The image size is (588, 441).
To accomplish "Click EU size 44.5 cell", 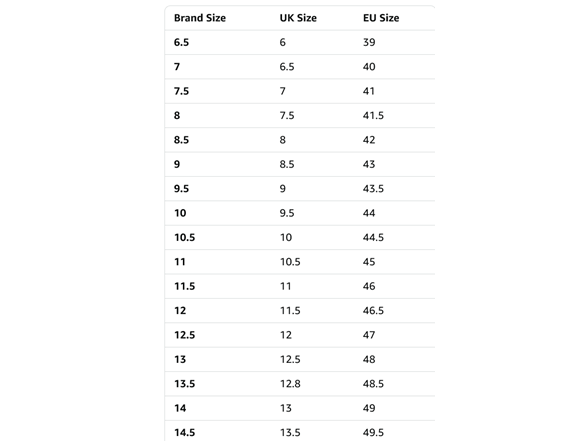I will (x=373, y=237).
